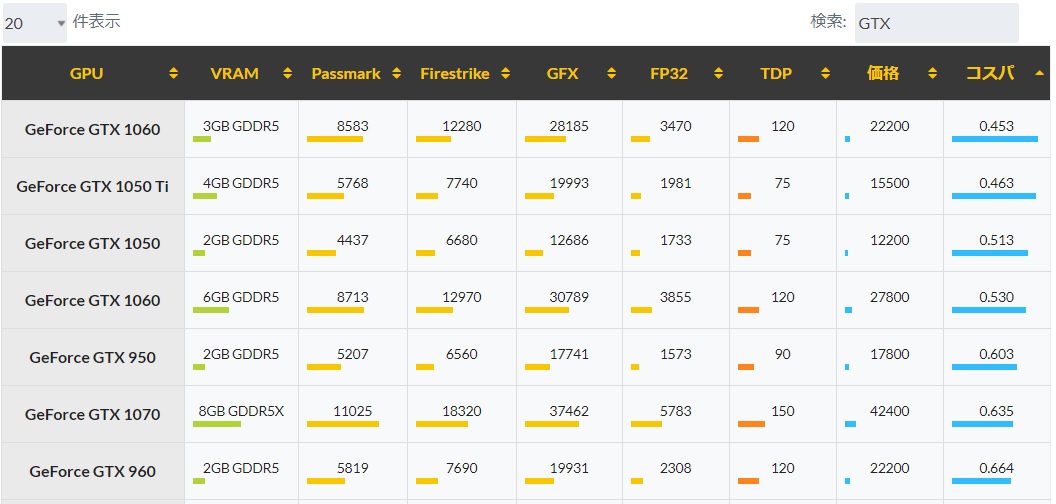
Task: Click the Passmark bar for score 11025
Action: [x=343, y=424]
